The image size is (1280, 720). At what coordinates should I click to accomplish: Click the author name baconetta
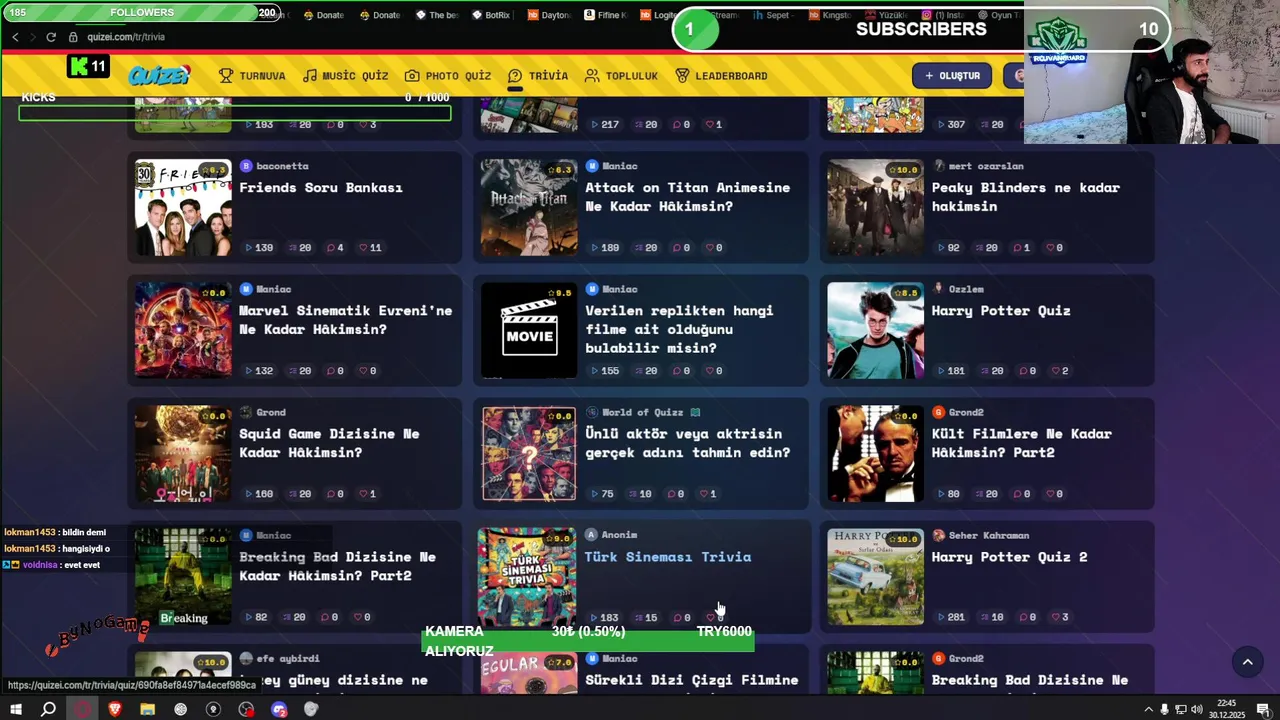pyautogui.click(x=282, y=166)
